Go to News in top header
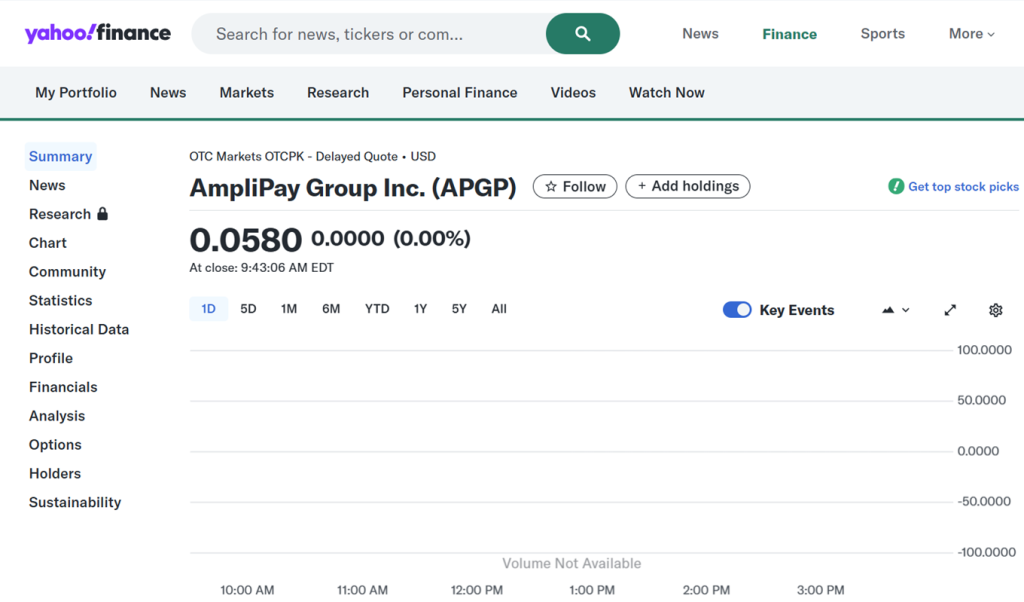 click(x=700, y=33)
